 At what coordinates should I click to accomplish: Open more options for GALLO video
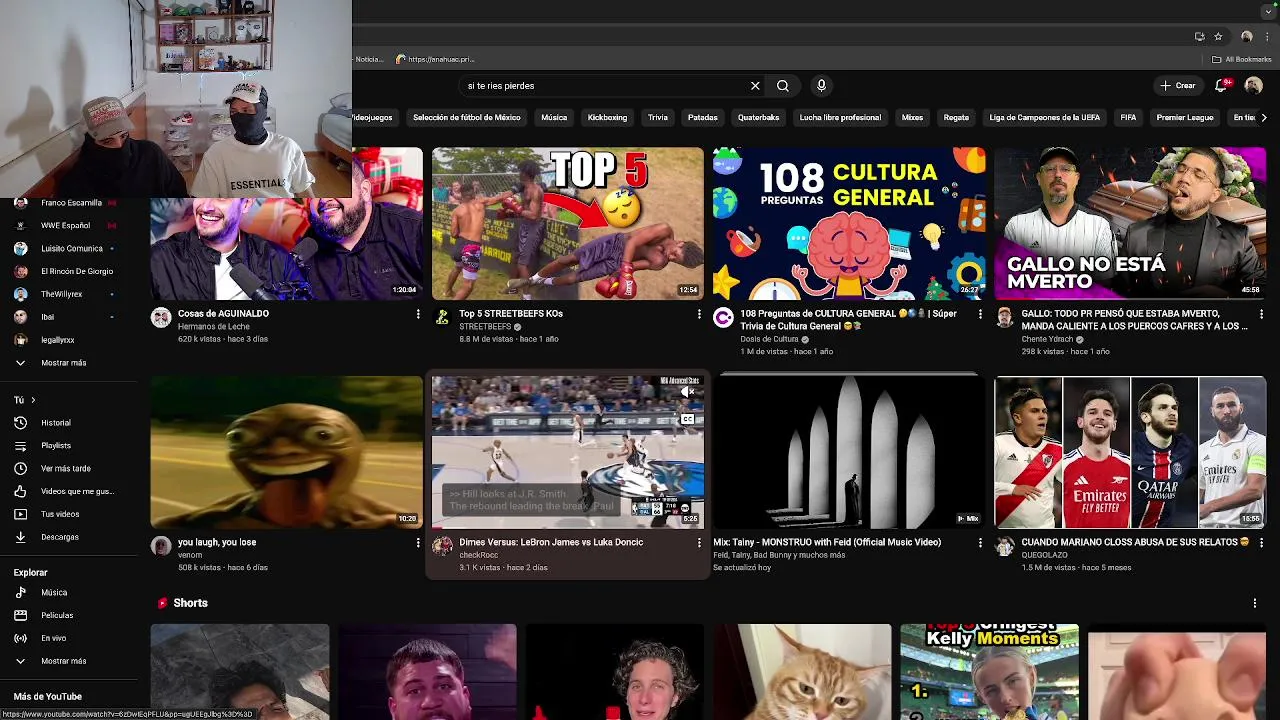1261,314
